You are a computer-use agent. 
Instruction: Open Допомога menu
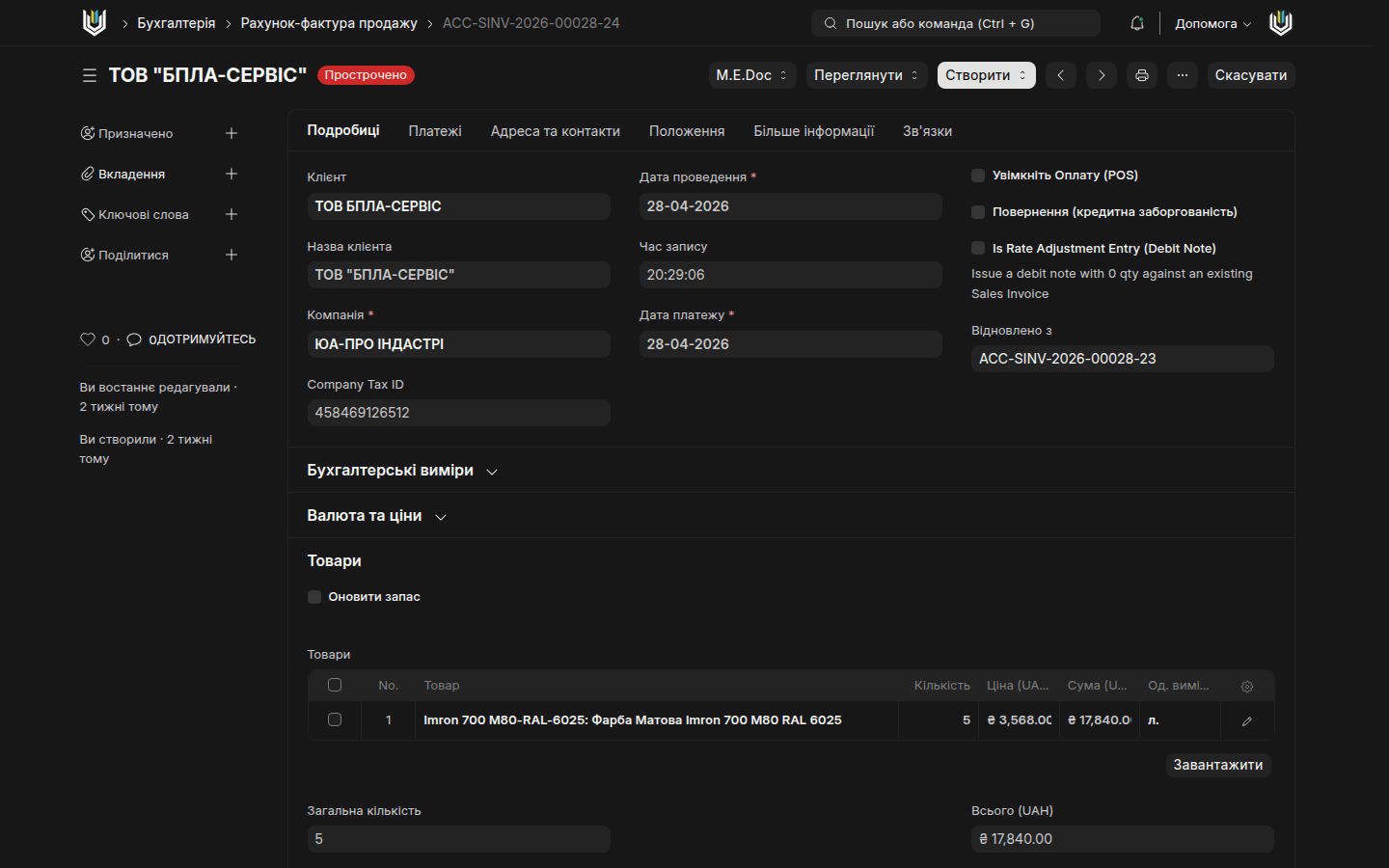point(1212,23)
